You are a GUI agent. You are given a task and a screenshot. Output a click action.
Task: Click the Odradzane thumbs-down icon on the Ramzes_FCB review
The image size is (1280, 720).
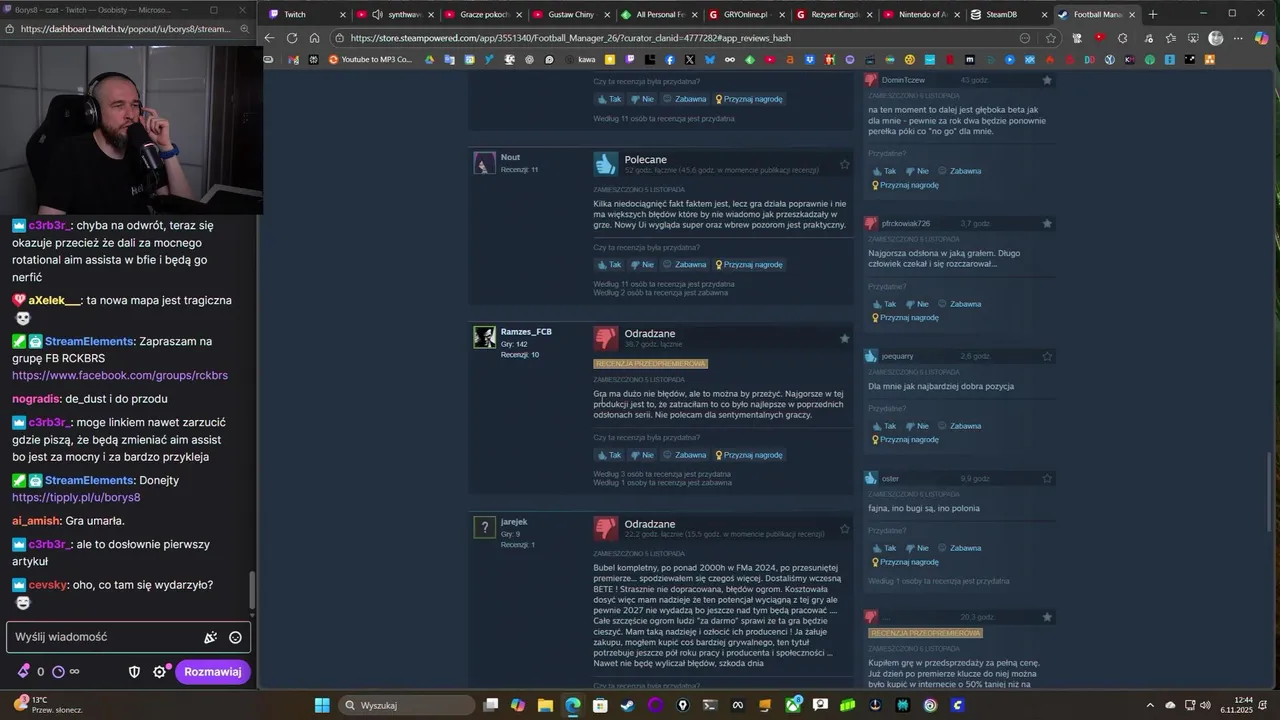click(605, 337)
